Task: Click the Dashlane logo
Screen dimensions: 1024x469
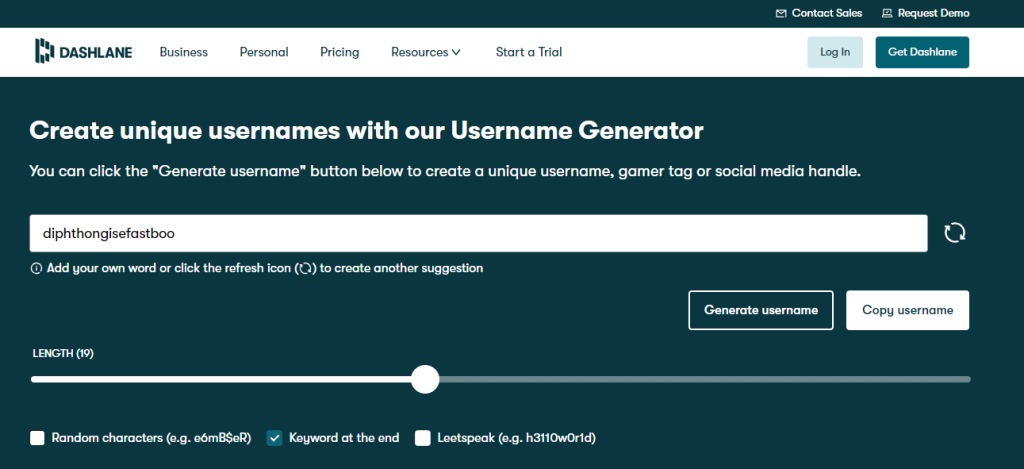Action: [84, 52]
